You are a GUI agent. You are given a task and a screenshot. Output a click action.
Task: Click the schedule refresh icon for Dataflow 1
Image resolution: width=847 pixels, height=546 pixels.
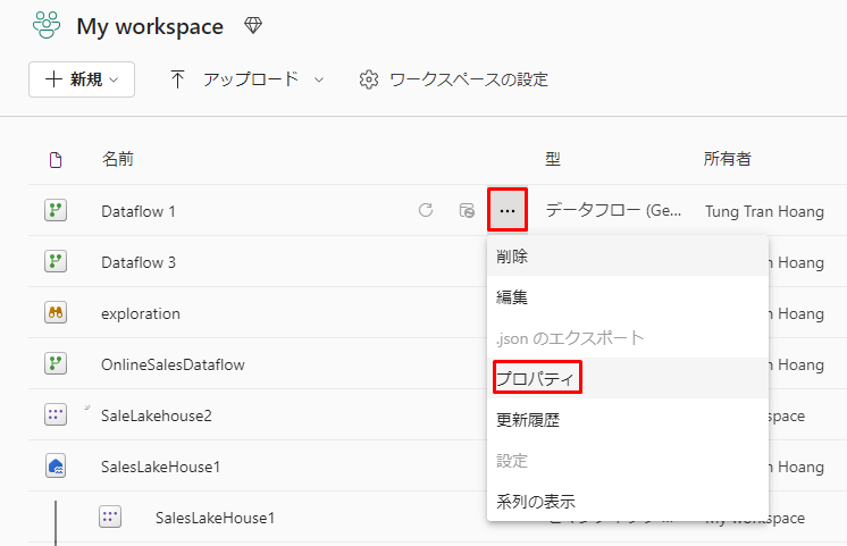point(466,211)
